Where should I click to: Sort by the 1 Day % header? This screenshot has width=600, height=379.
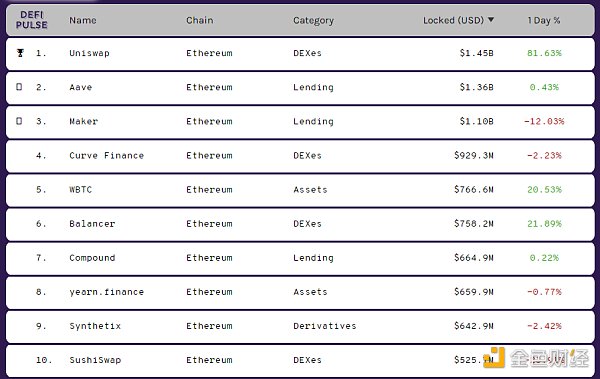544,20
